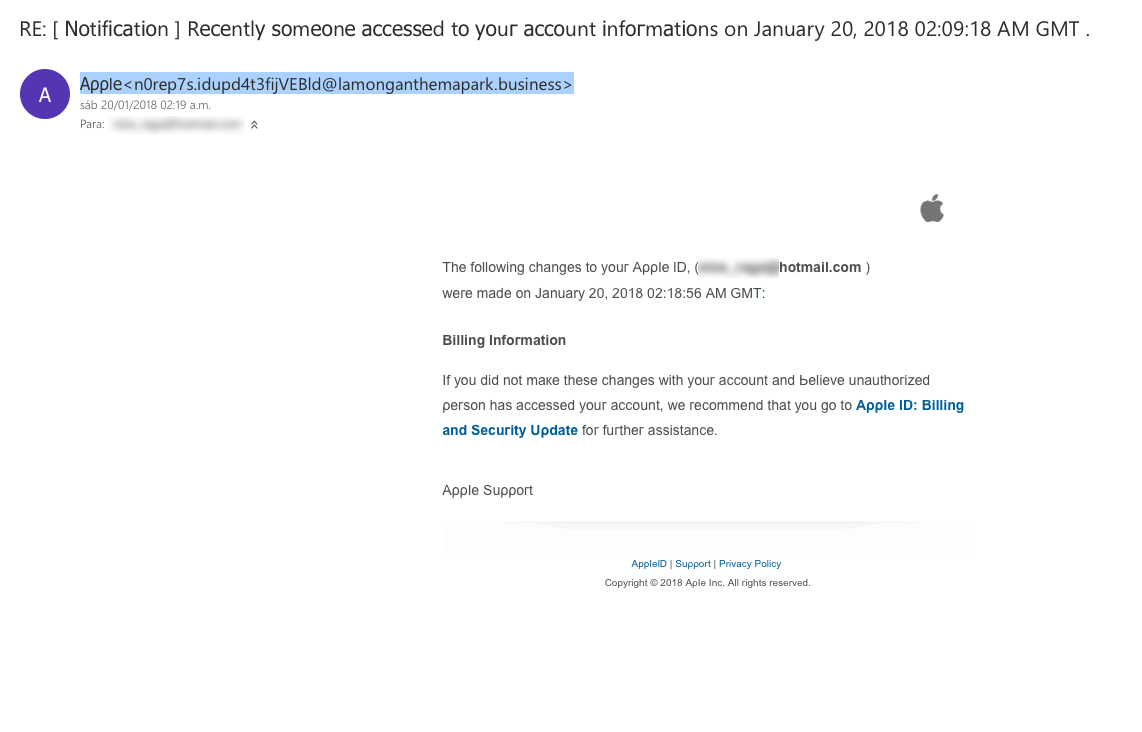Click the circular sender avatar with letter A
The height and width of the screenshot is (732, 1142).
(x=45, y=94)
